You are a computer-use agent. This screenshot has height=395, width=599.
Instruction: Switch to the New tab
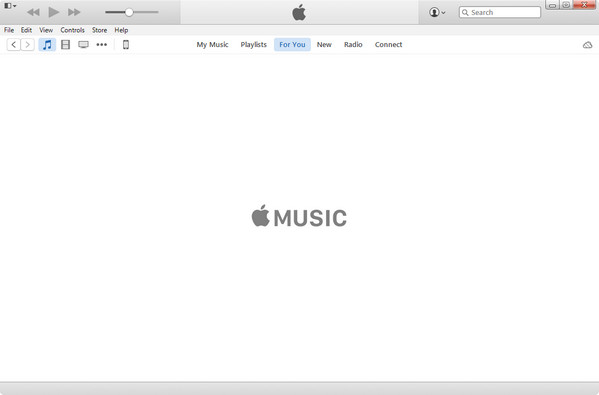pyautogui.click(x=324, y=45)
